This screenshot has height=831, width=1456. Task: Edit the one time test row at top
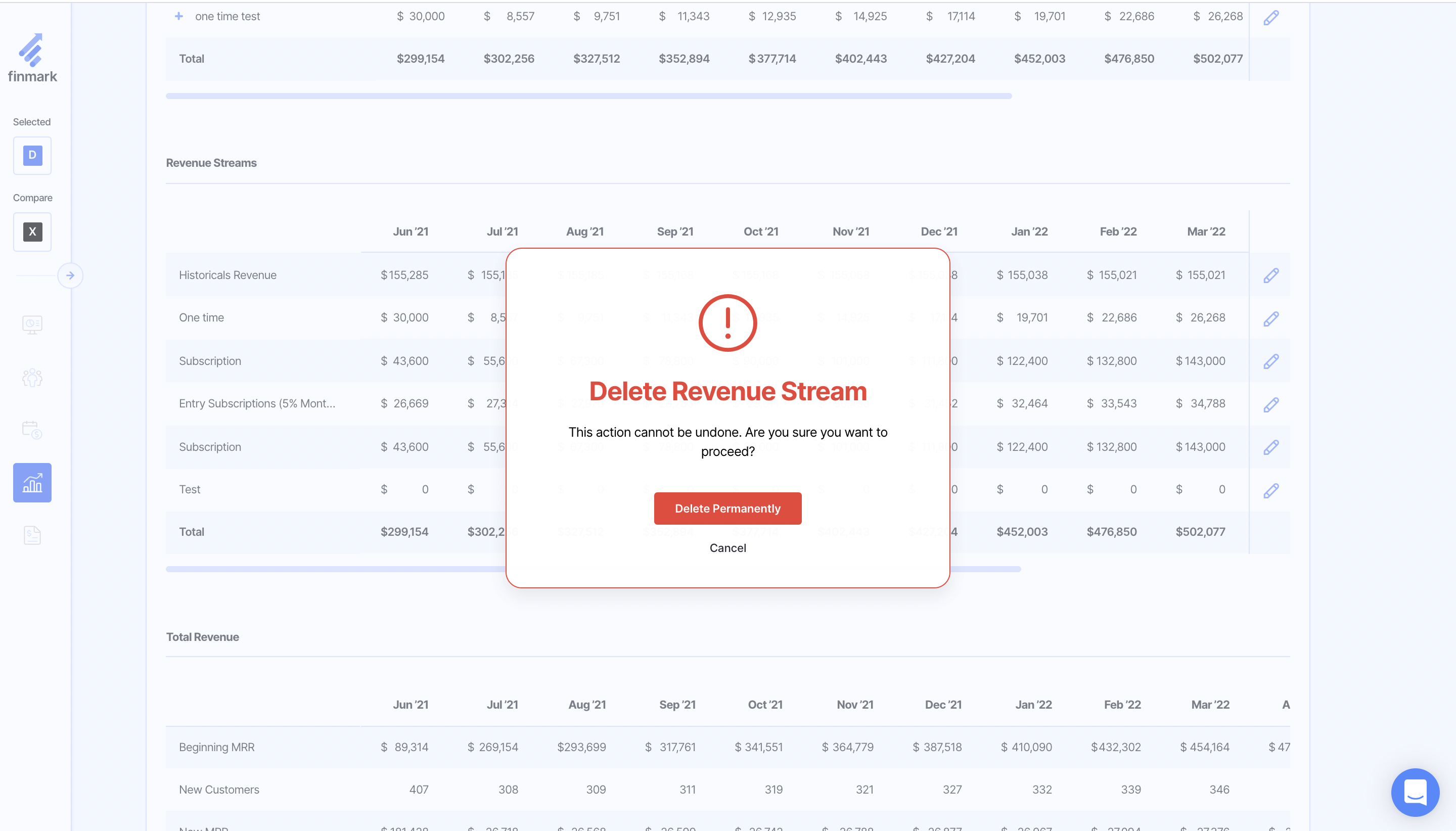tap(1270, 18)
